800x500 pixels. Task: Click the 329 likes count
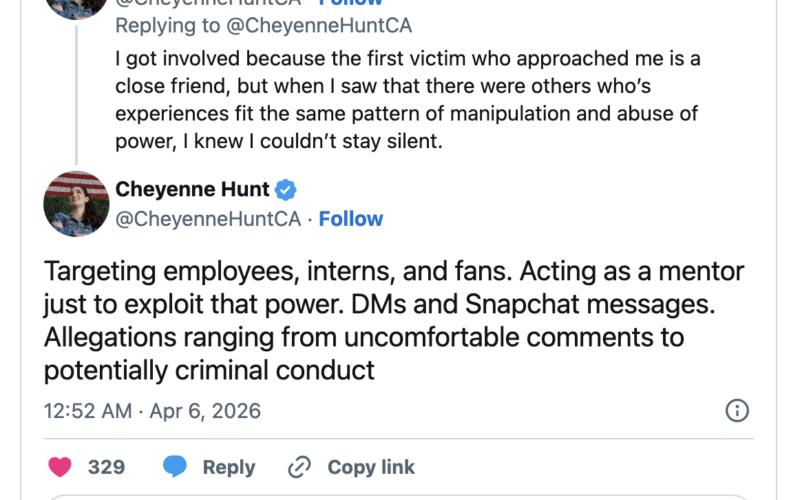pyautogui.click(x=106, y=467)
